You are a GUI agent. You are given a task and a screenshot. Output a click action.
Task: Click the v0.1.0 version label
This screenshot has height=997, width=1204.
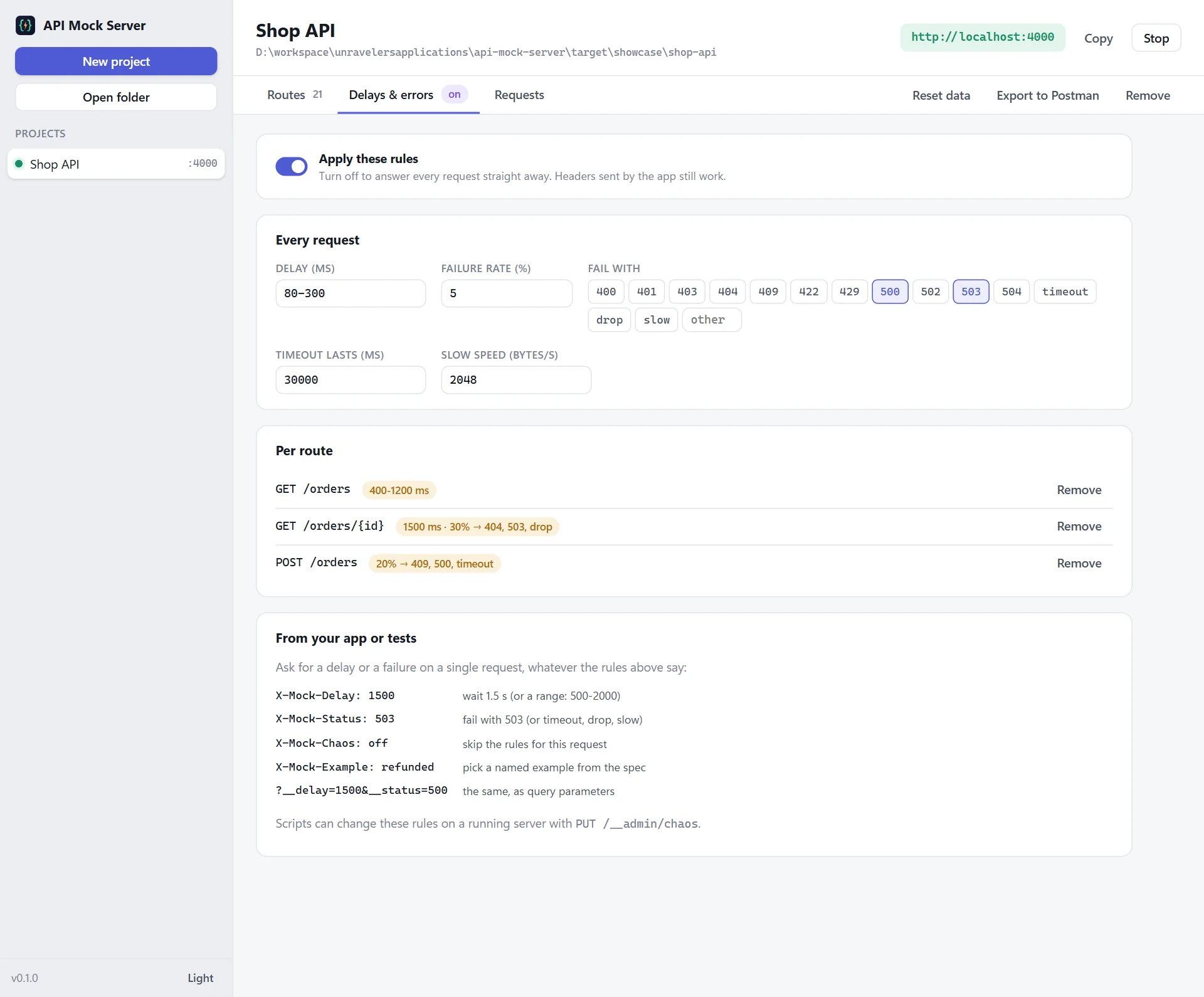pos(24,978)
